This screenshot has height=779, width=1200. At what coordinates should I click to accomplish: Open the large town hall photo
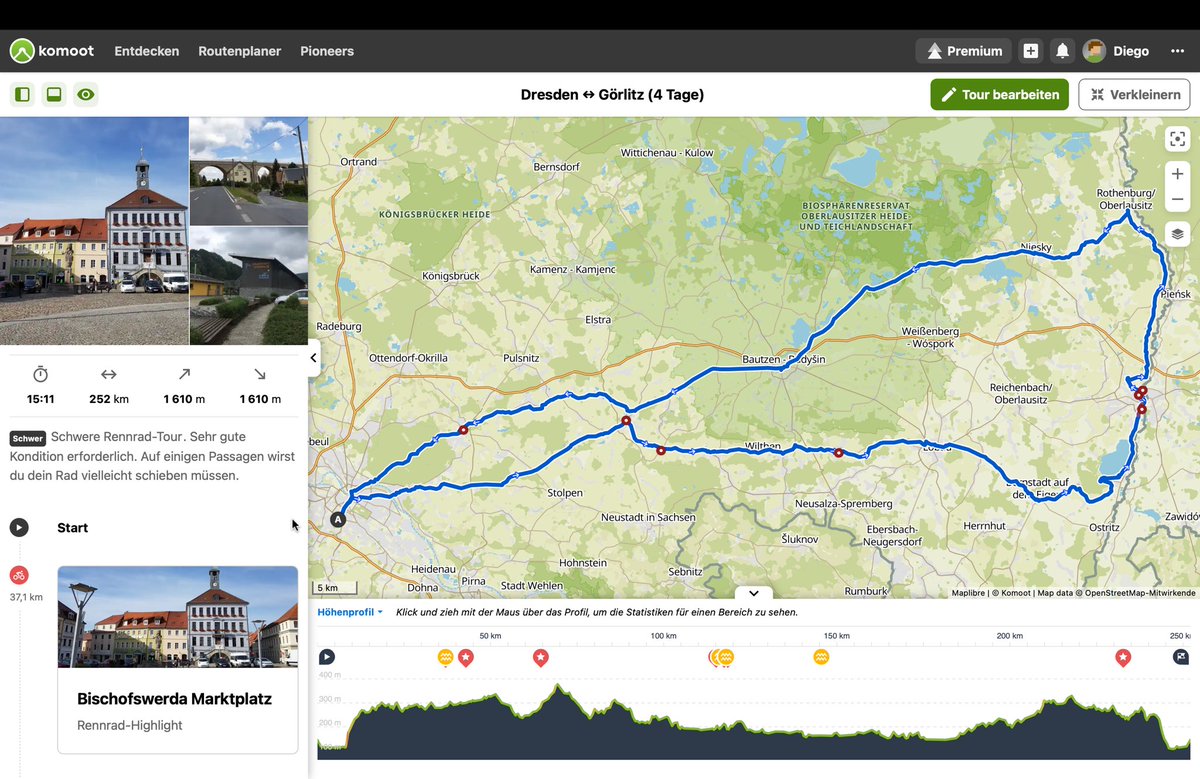click(94, 231)
